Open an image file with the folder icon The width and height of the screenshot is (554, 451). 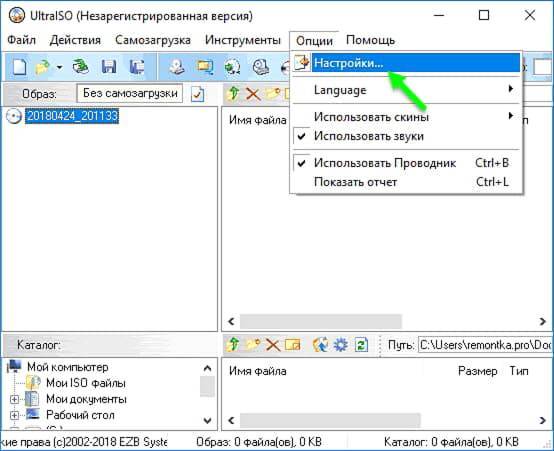pos(43,67)
